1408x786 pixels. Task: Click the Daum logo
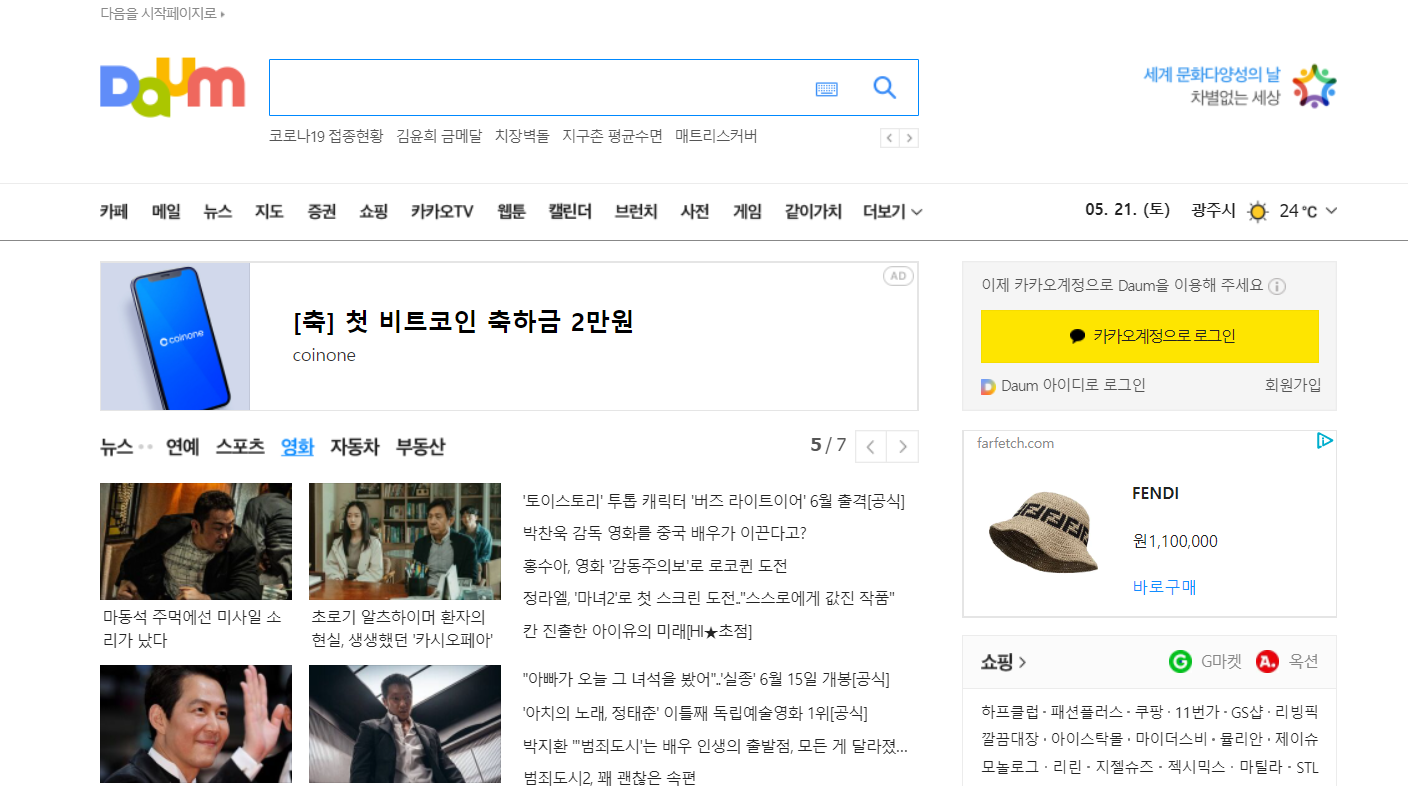click(x=171, y=87)
